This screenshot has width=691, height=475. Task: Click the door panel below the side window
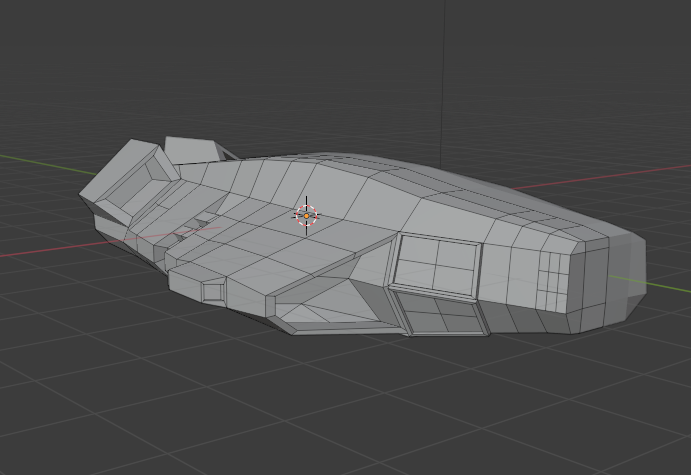[x=440, y=313]
